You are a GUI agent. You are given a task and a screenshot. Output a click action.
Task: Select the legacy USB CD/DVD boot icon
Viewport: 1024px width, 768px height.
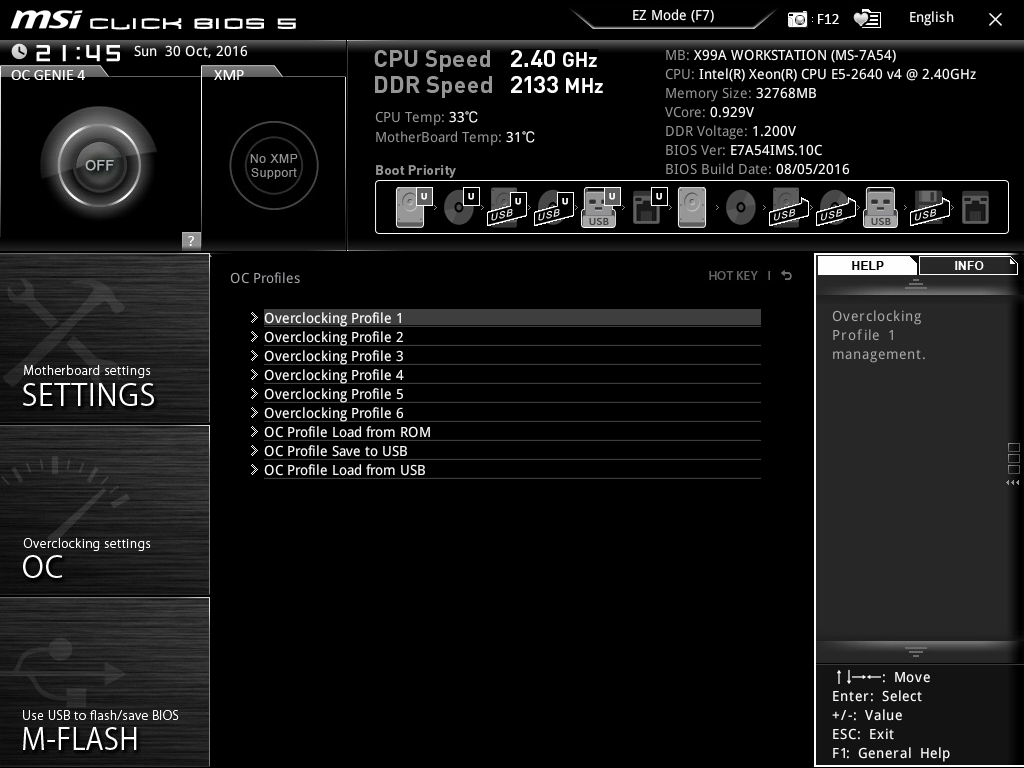(x=836, y=207)
